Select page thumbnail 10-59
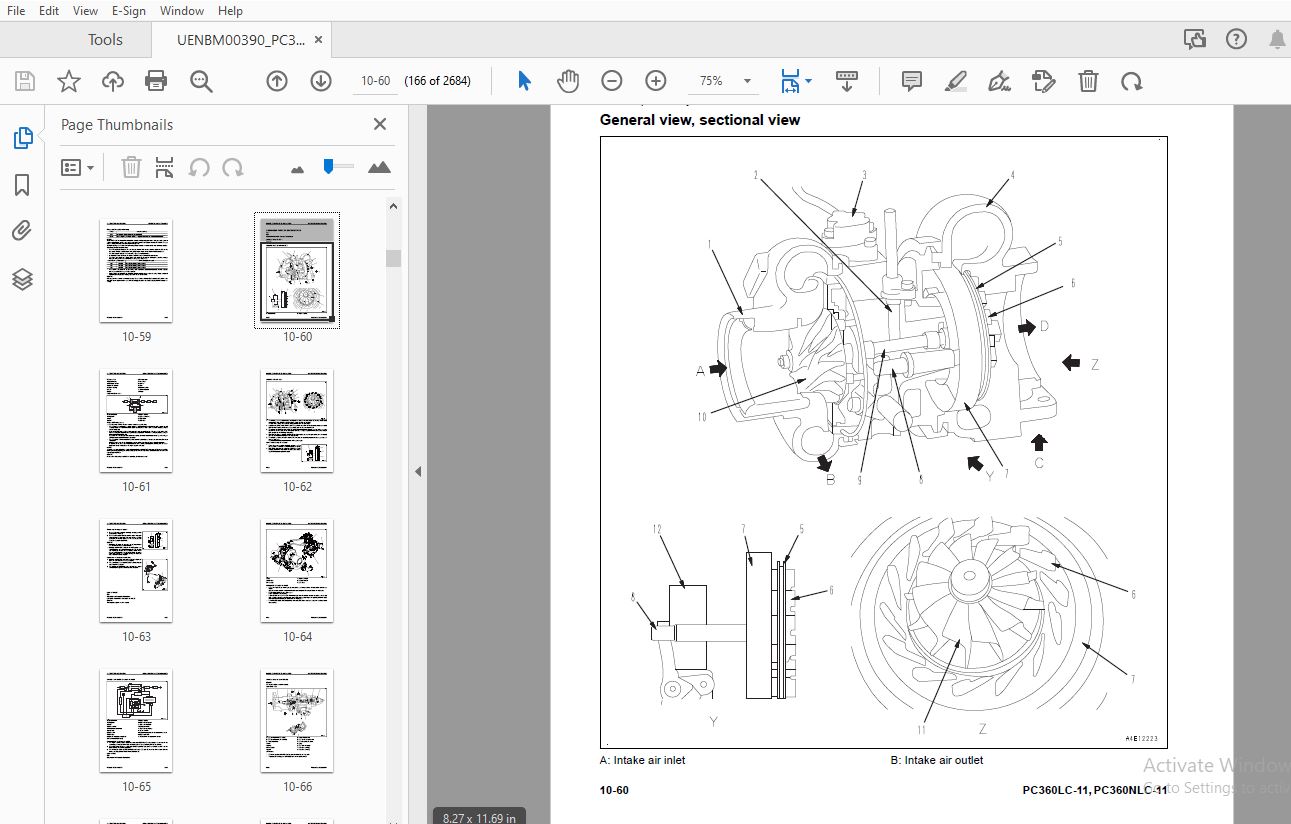 [136, 271]
